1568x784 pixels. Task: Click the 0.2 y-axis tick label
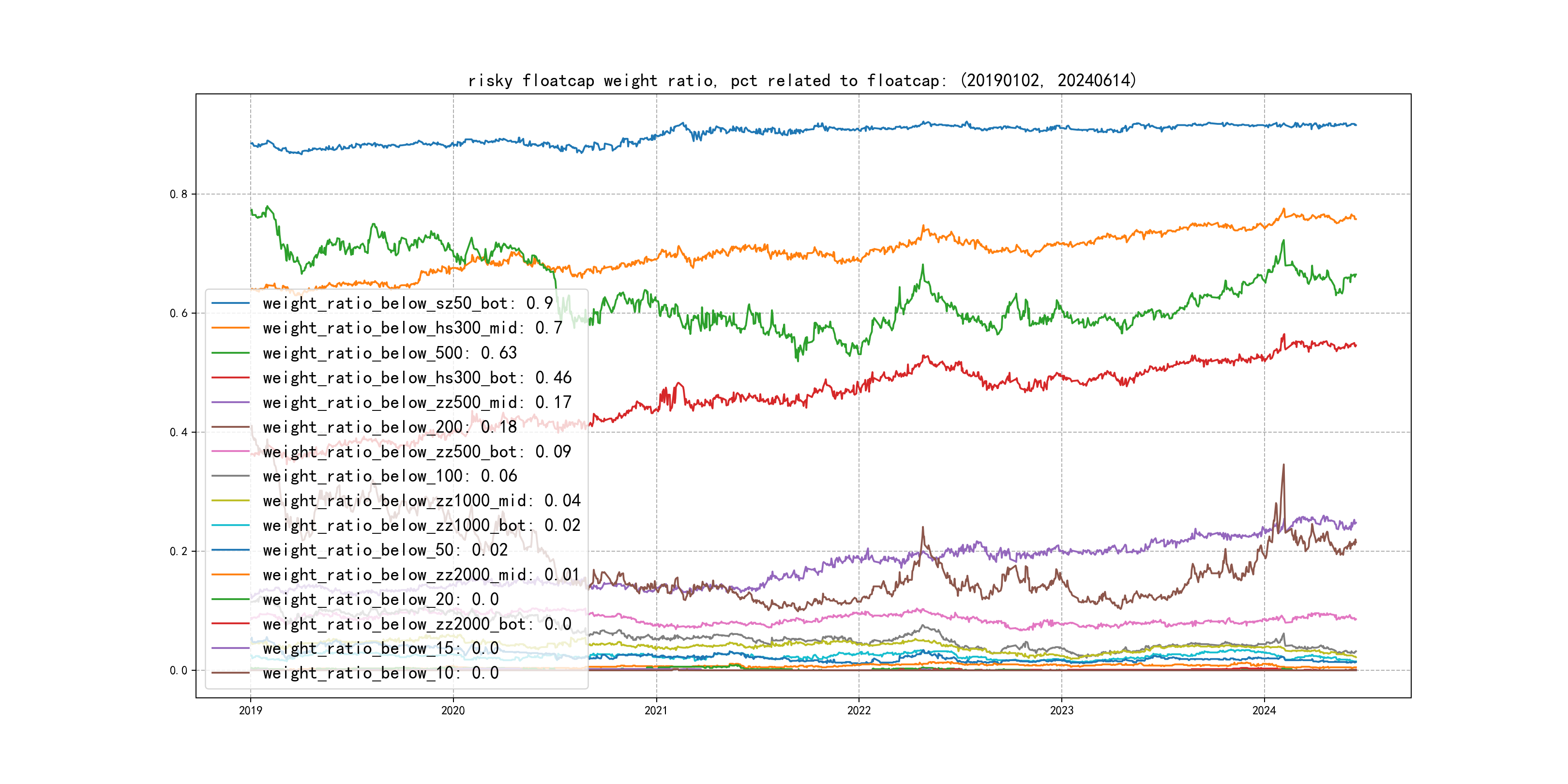pos(179,552)
